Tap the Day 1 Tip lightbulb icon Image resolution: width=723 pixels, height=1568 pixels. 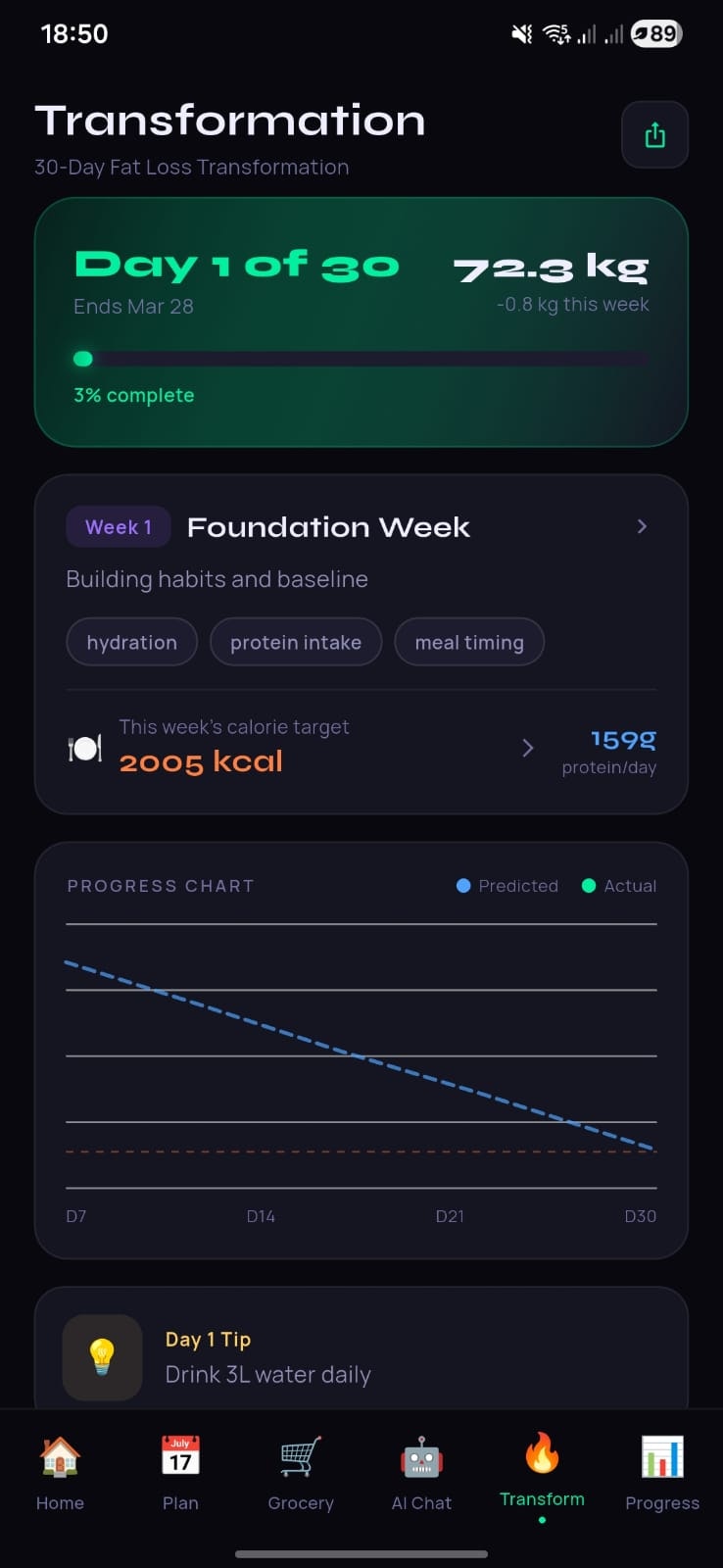pyautogui.click(x=103, y=1356)
